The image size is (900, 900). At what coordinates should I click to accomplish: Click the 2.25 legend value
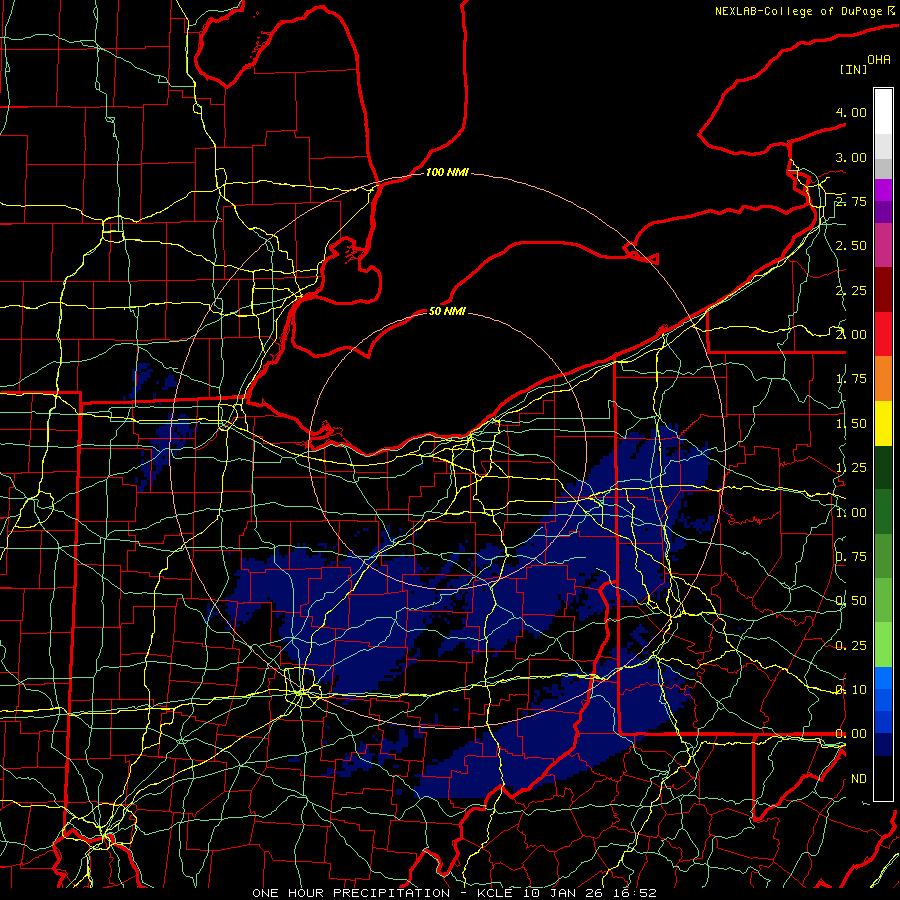coord(851,290)
